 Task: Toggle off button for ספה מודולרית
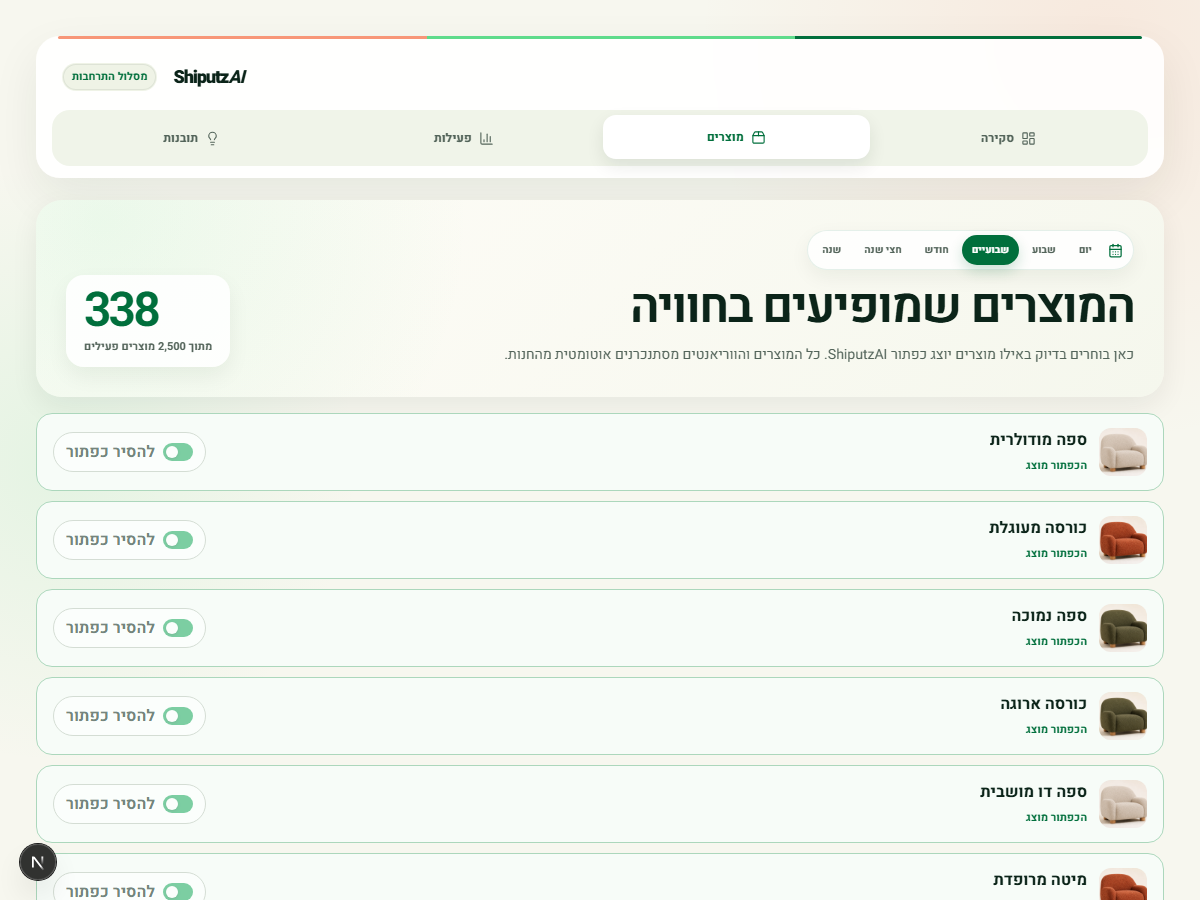tap(129, 452)
